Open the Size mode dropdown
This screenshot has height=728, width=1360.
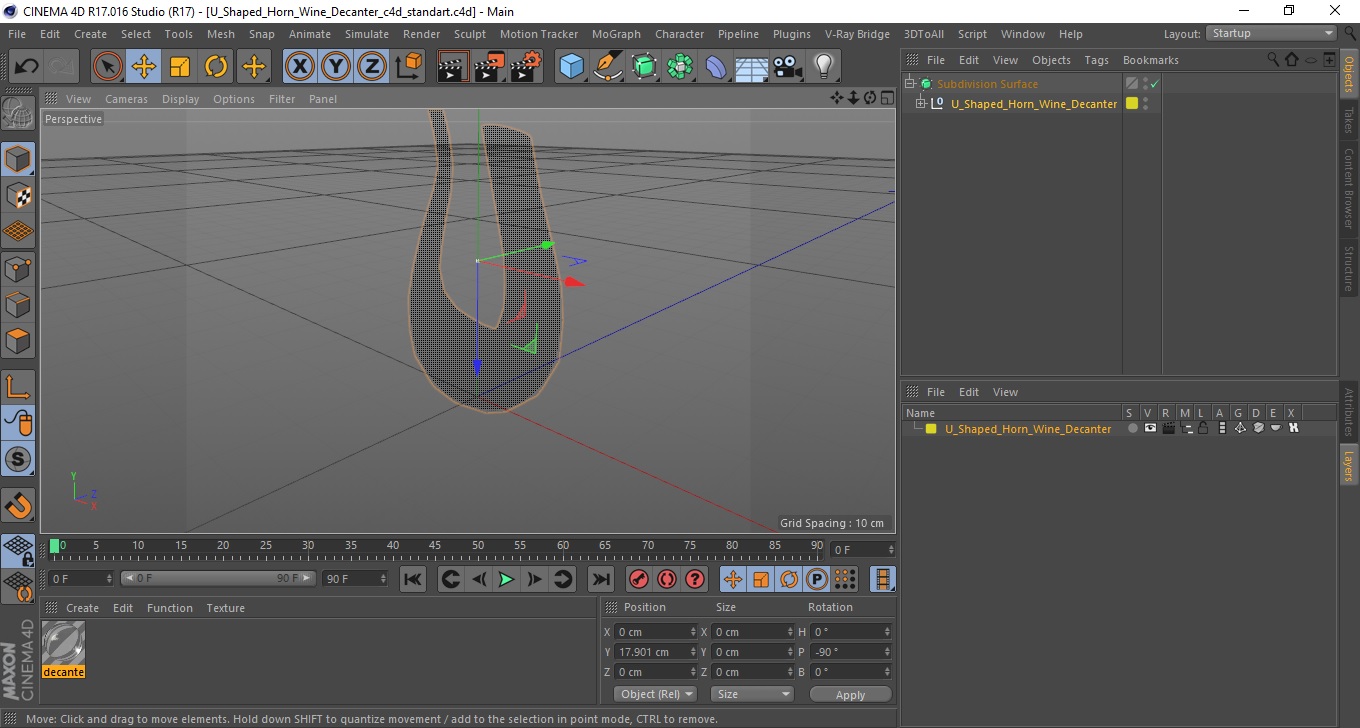pyautogui.click(x=752, y=694)
